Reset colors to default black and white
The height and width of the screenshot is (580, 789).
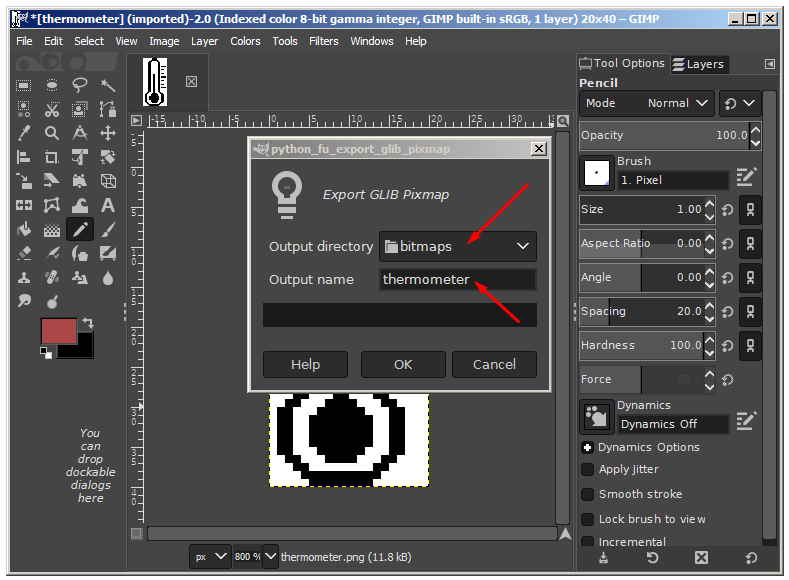(46, 353)
